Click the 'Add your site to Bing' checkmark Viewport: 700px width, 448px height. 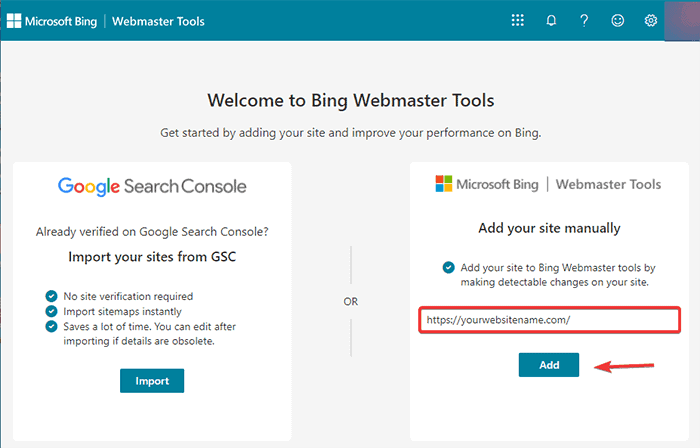[447, 268]
